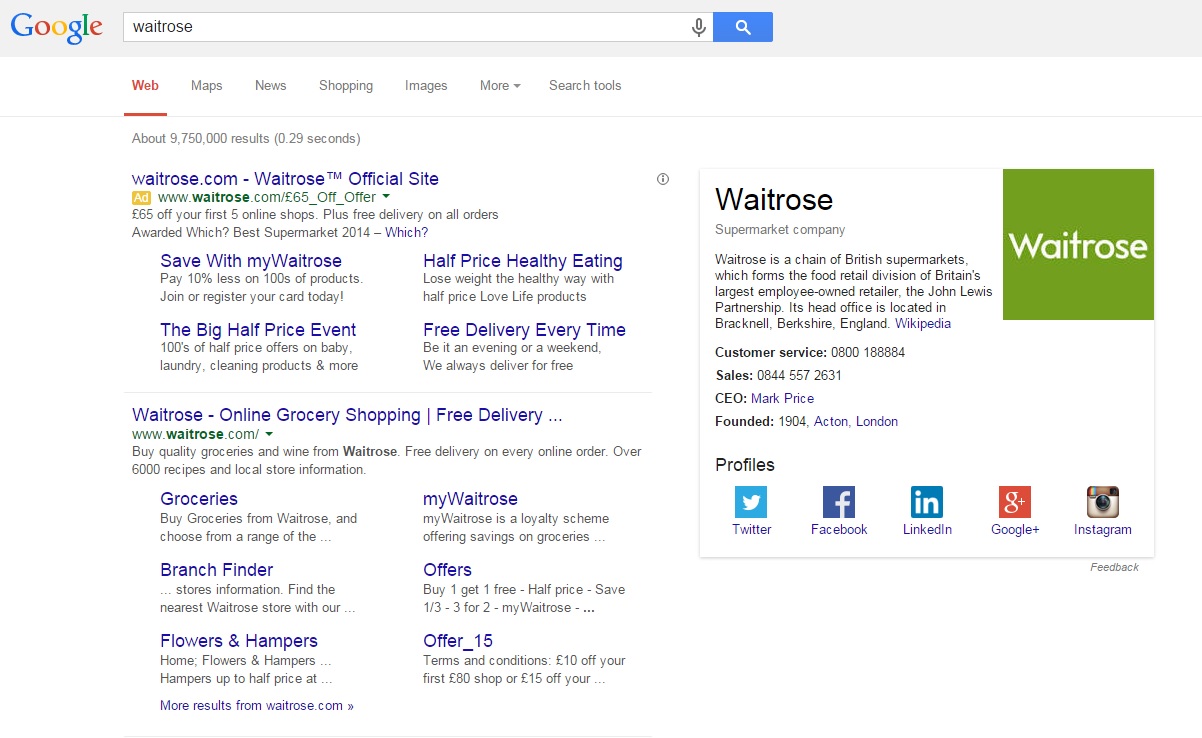Click the microphone icon for voice search
This screenshot has height=738, width=1202.
pos(698,27)
